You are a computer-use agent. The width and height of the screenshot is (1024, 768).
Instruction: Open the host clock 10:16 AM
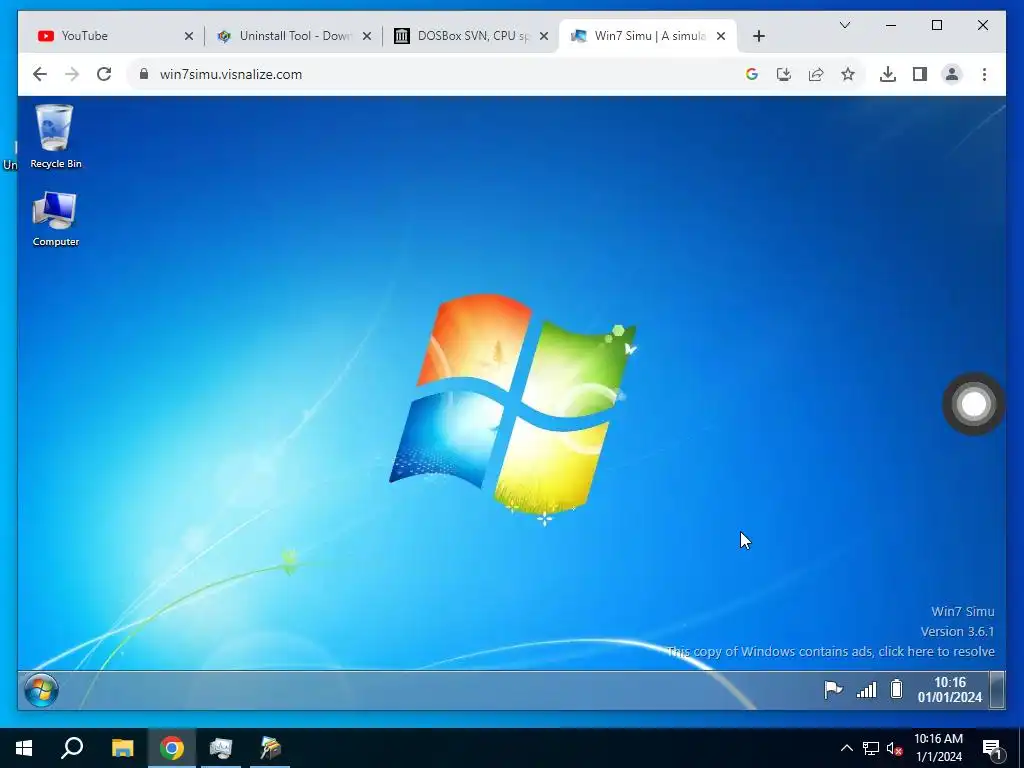[x=938, y=748]
